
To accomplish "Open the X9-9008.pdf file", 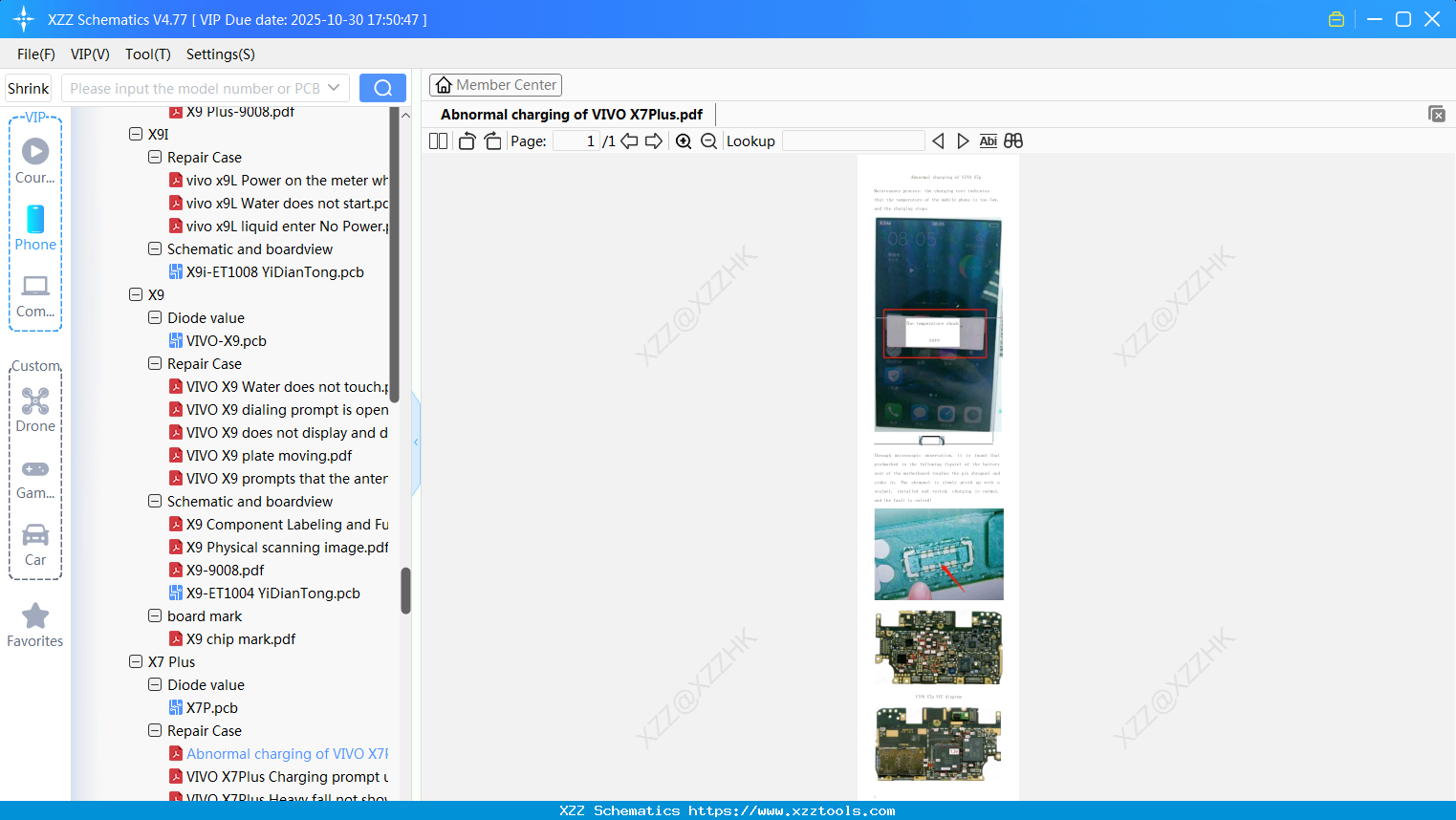I will click(x=217, y=571).
